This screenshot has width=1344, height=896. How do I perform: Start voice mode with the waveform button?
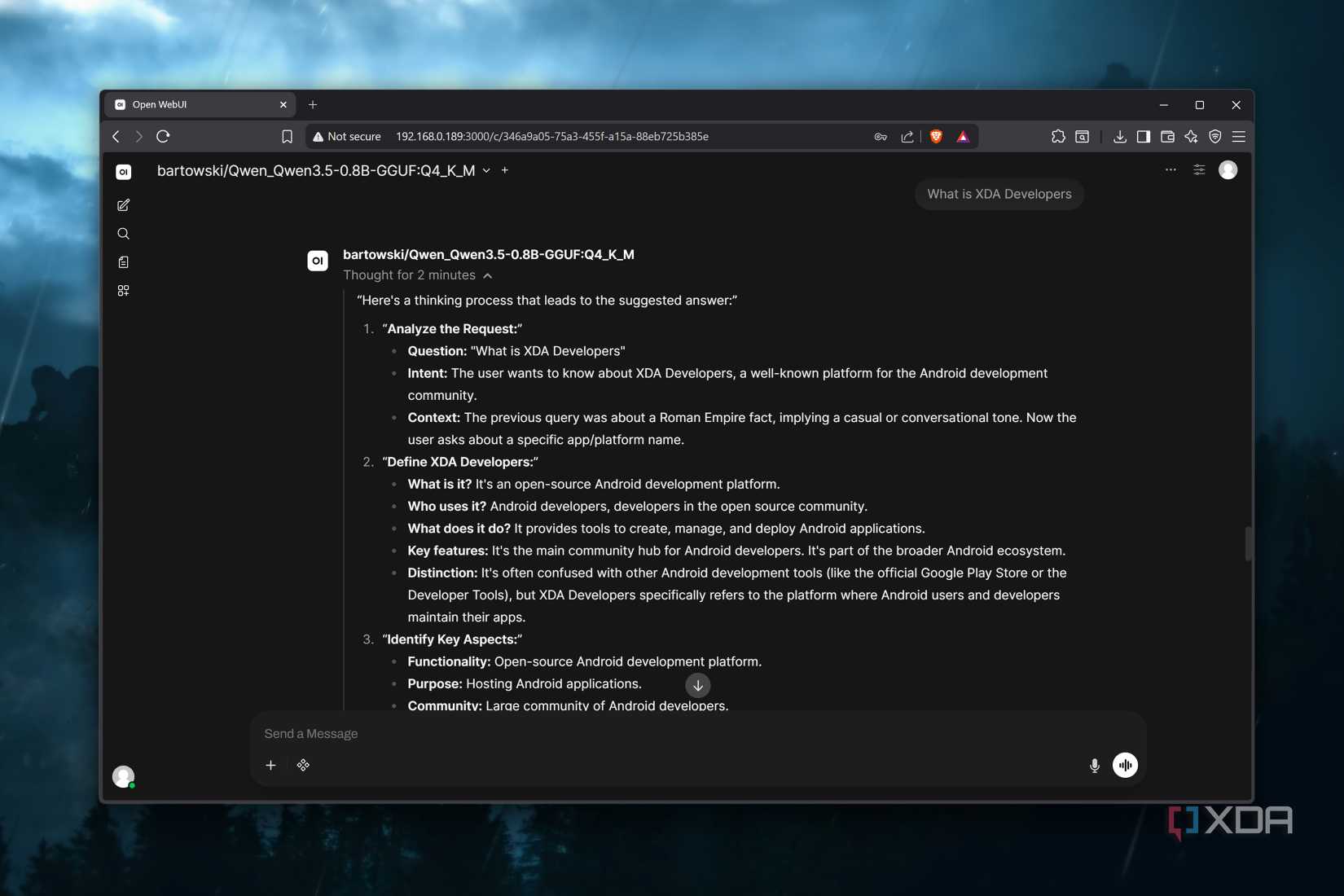[1125, 765]
